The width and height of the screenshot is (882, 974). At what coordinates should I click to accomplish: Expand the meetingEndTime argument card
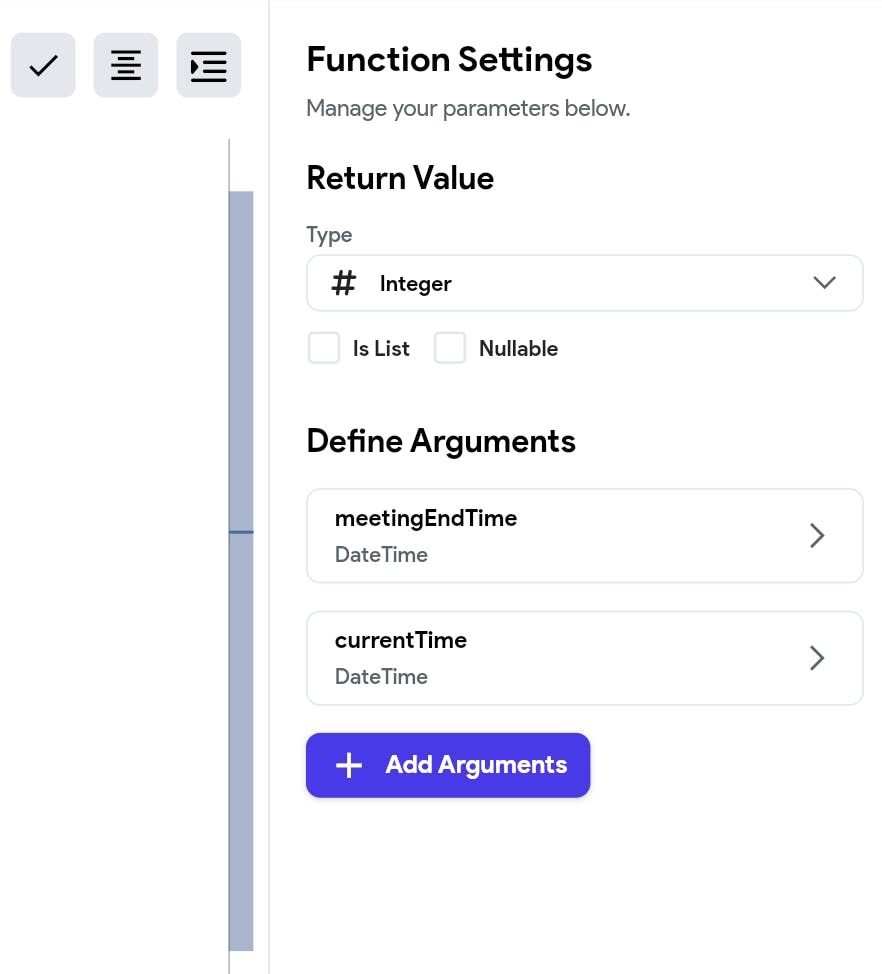[x=584, y=535]
